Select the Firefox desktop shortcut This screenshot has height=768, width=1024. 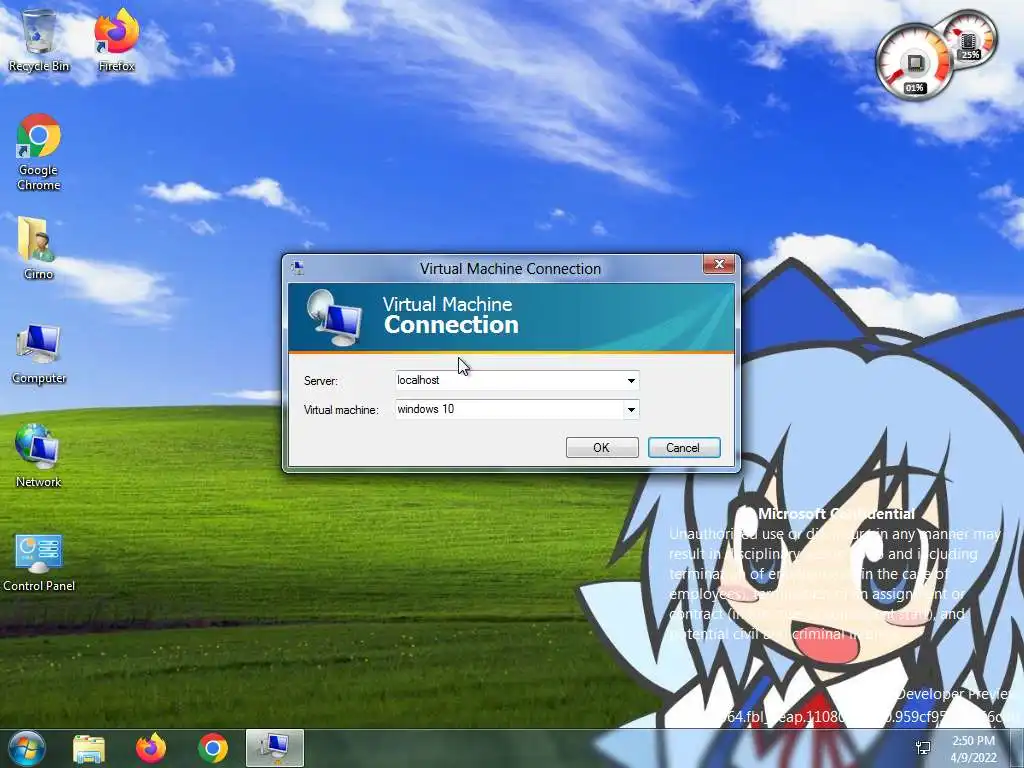(116, 40)
